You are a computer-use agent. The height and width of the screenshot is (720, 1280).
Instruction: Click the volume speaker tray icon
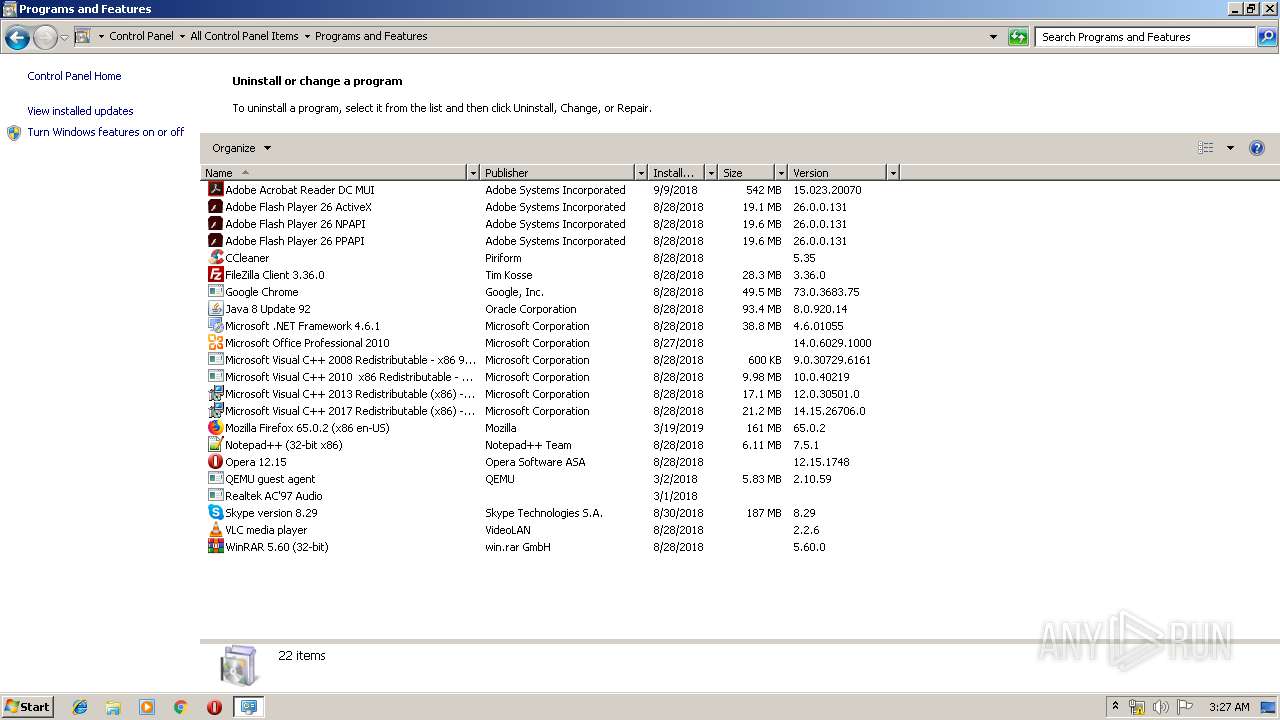click(1160, 707)
